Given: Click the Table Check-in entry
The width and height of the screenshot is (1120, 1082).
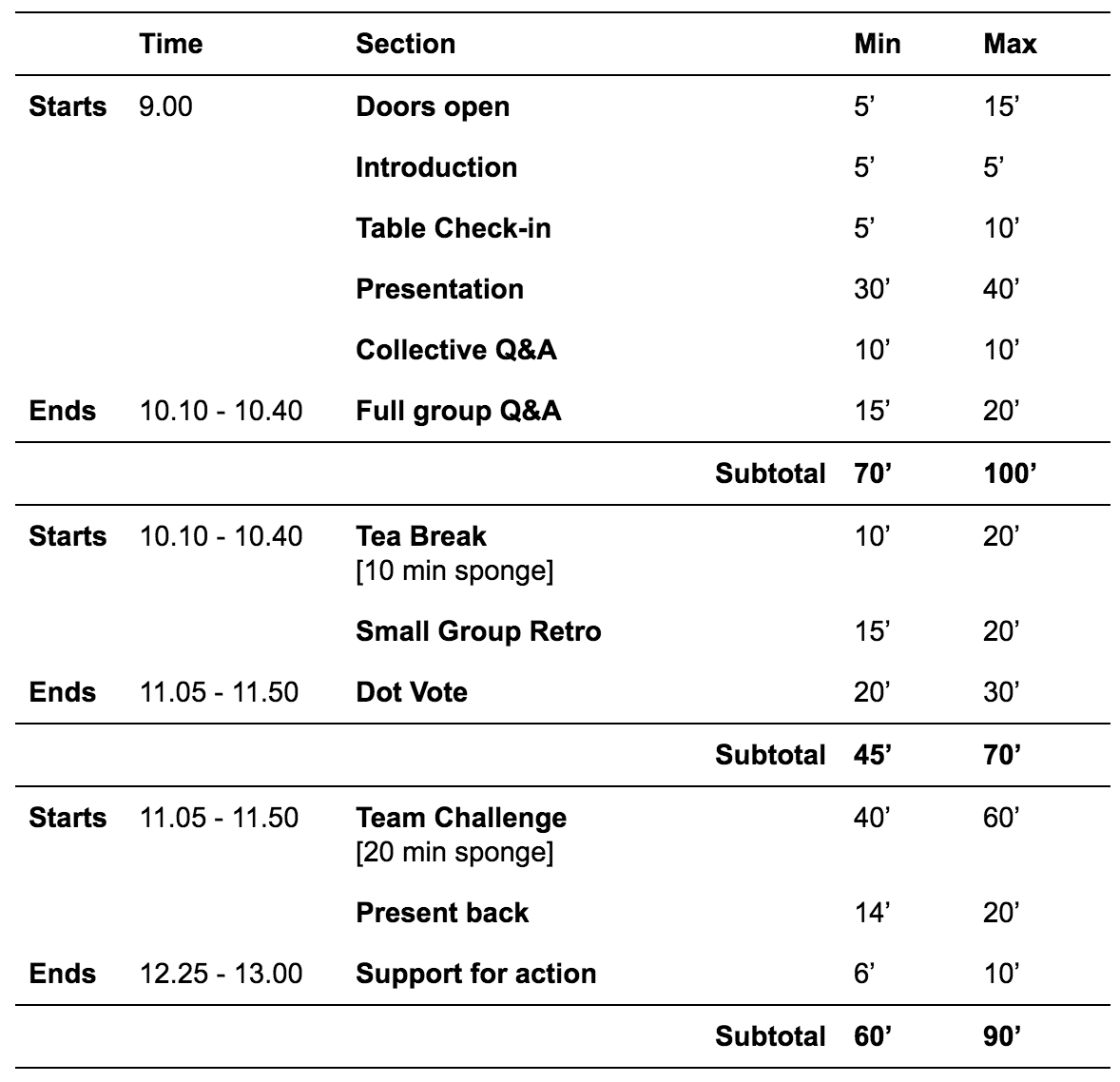Looking at the screenshot, I should (454, 228).
